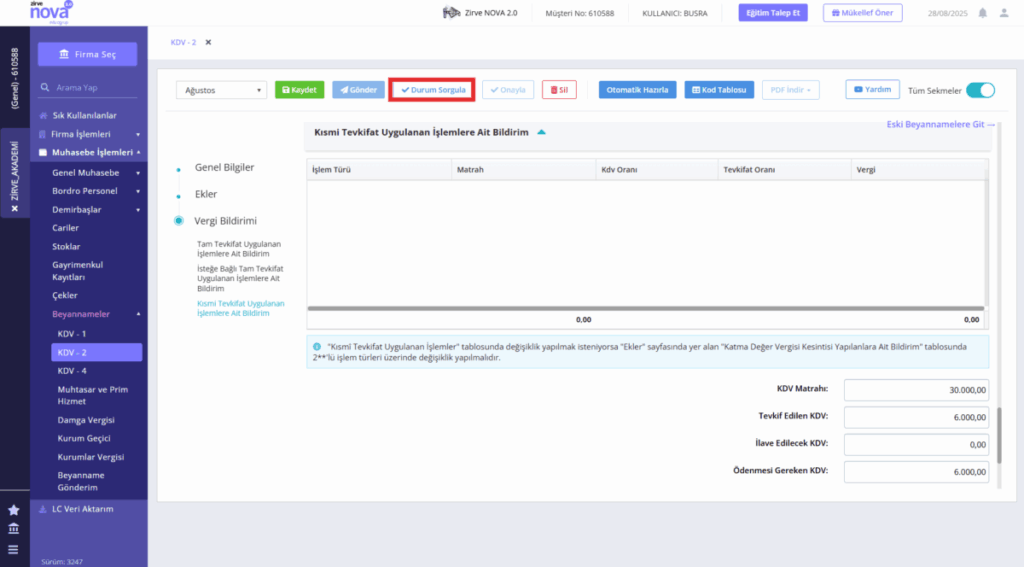1024x567 pixels.
Task: Expand the PDF İndir dropdown
Action: [x=790, y=90]
